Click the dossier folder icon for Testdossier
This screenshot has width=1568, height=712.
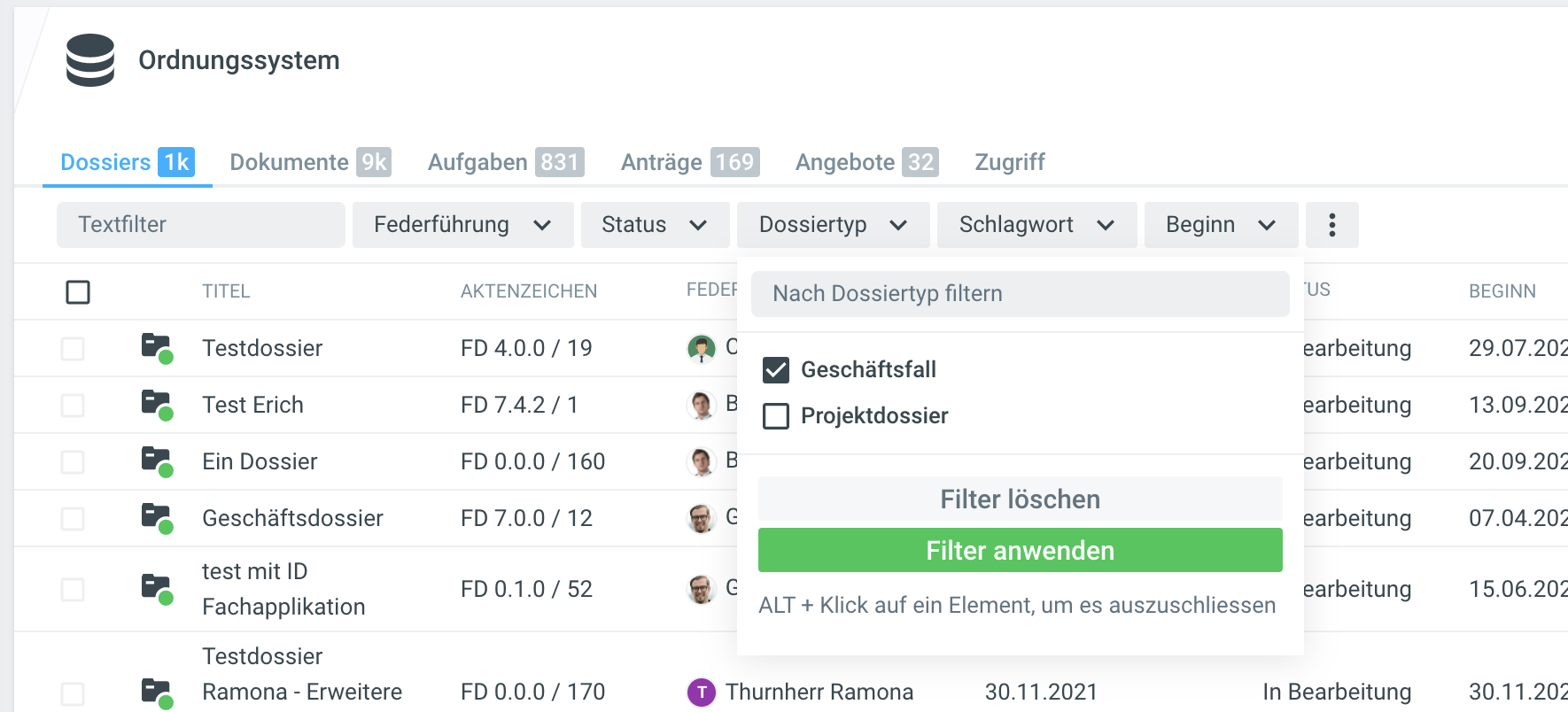point(156,347)
